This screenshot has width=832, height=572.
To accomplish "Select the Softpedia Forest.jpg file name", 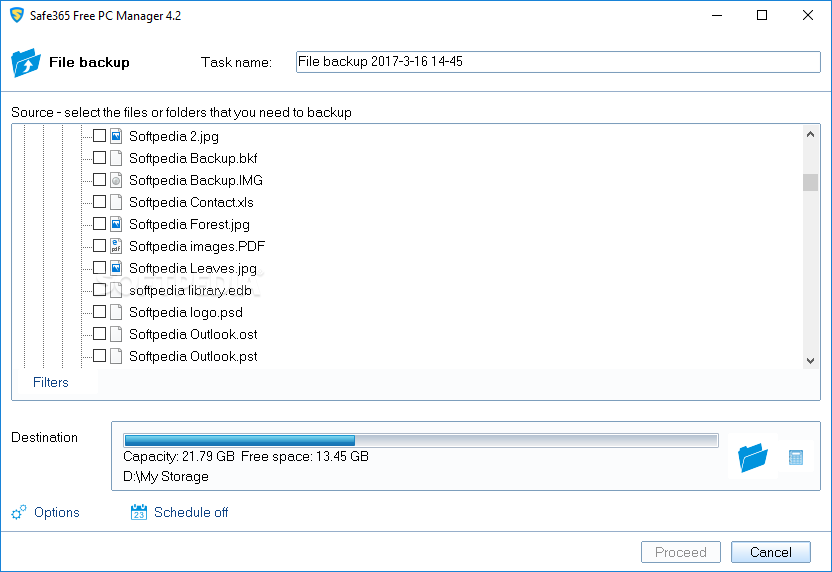I will click(189, 224).
